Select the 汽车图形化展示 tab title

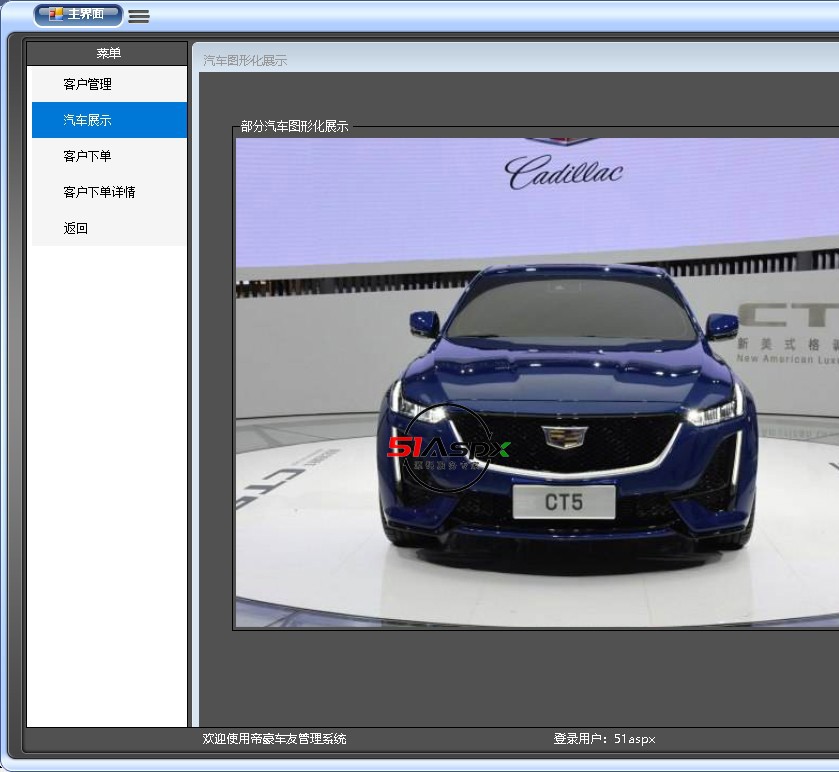(245, 60)
